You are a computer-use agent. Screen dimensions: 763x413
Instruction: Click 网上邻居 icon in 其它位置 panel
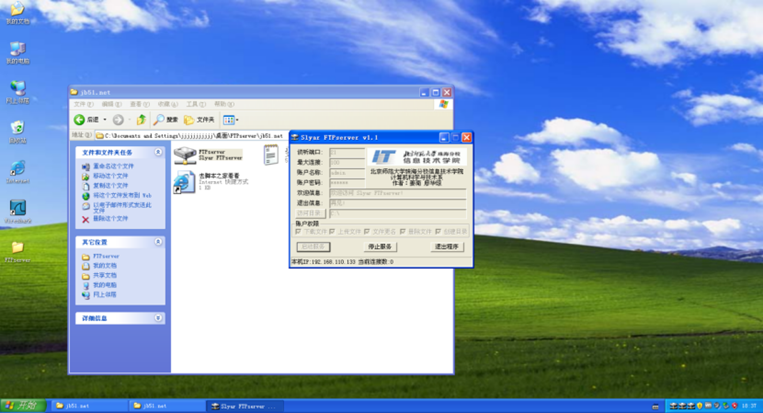(86, 295)
